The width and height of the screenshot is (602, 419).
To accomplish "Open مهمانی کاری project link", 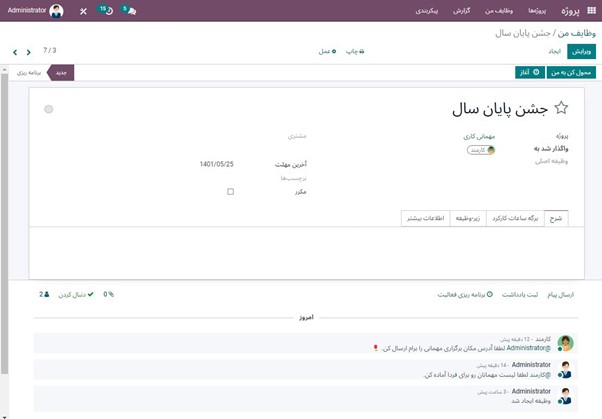I will coord(479,136).
